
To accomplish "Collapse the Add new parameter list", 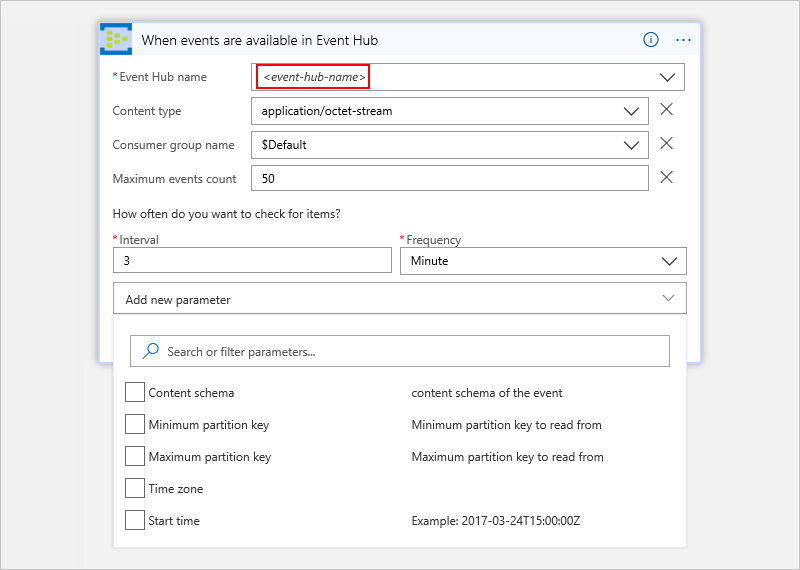I will point(668,299).
